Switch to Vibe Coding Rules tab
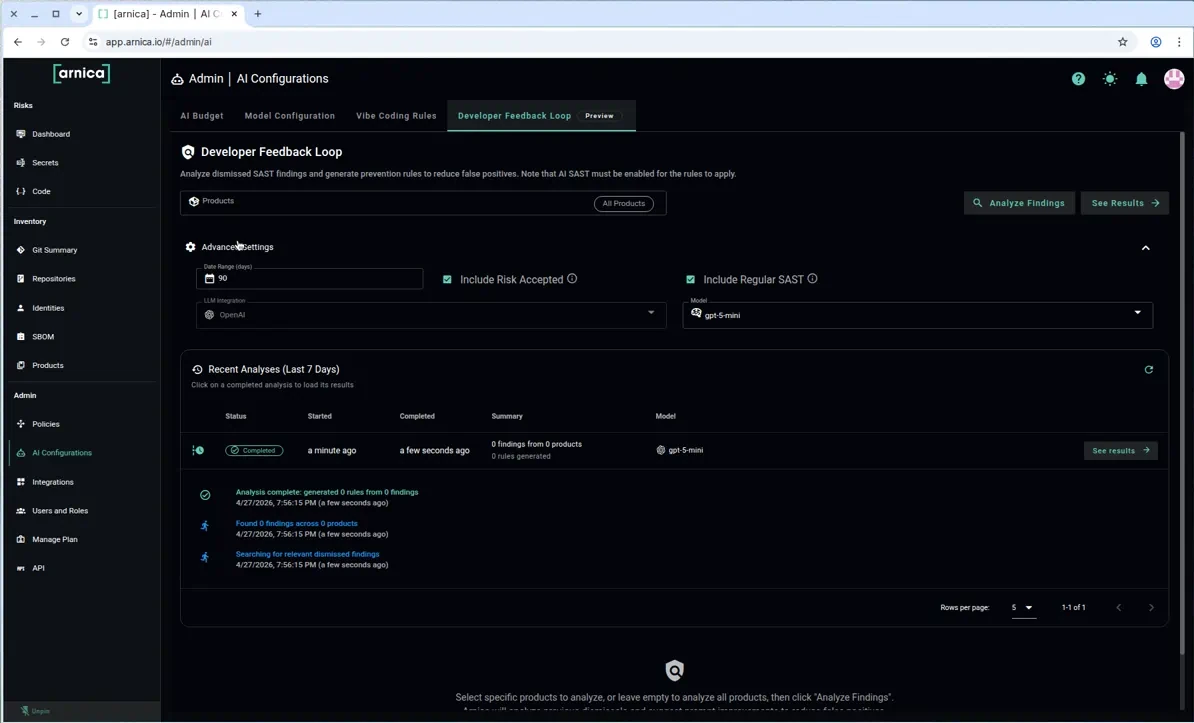 (396, 116)
